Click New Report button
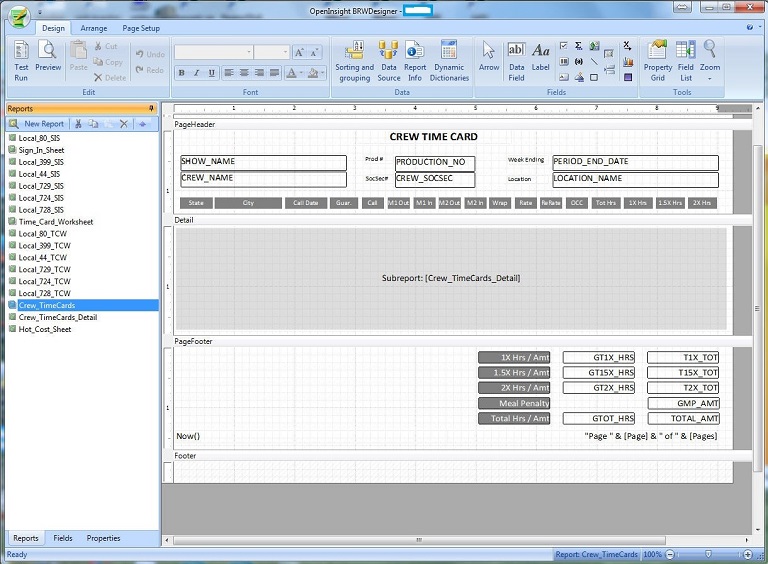The width and height of the screenshot is (768, 564). 38,124
